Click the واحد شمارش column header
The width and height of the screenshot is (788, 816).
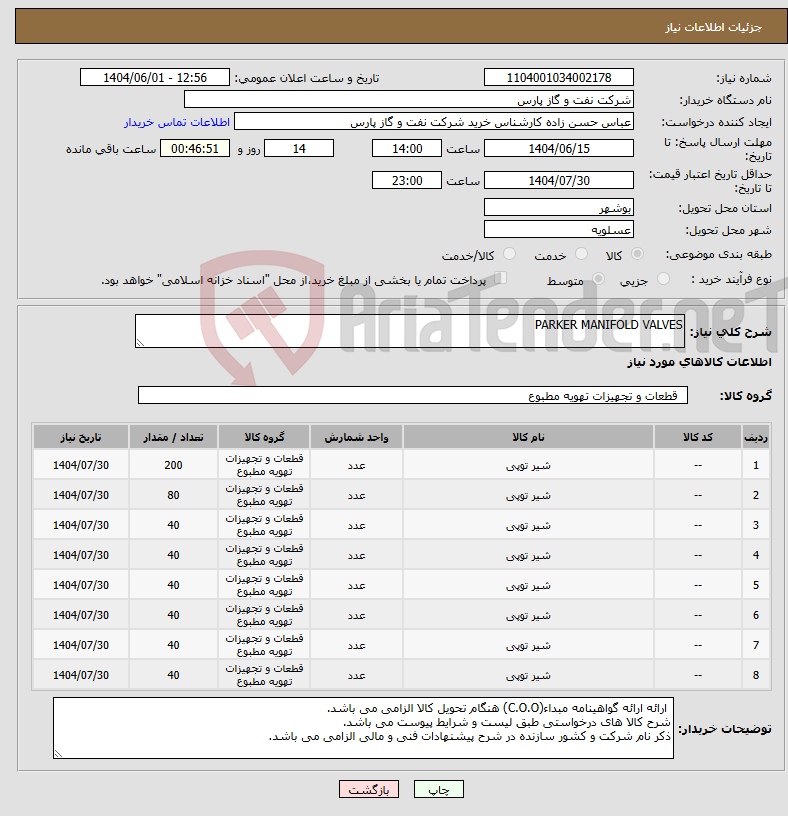point(357,437)
